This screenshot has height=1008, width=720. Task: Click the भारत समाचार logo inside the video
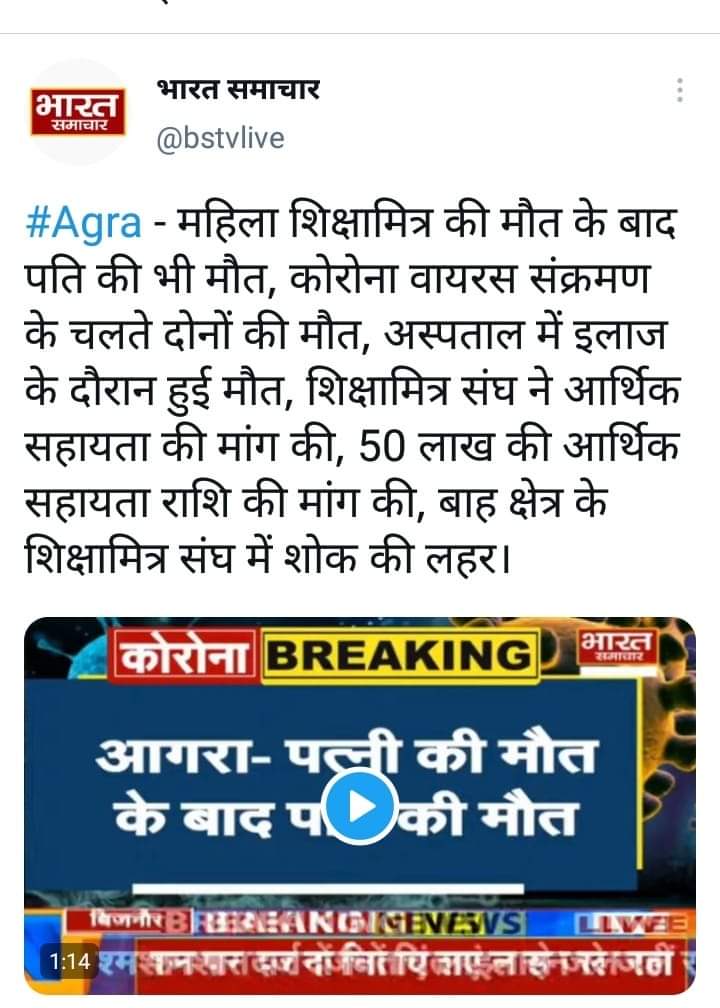[x=618, y=647]
